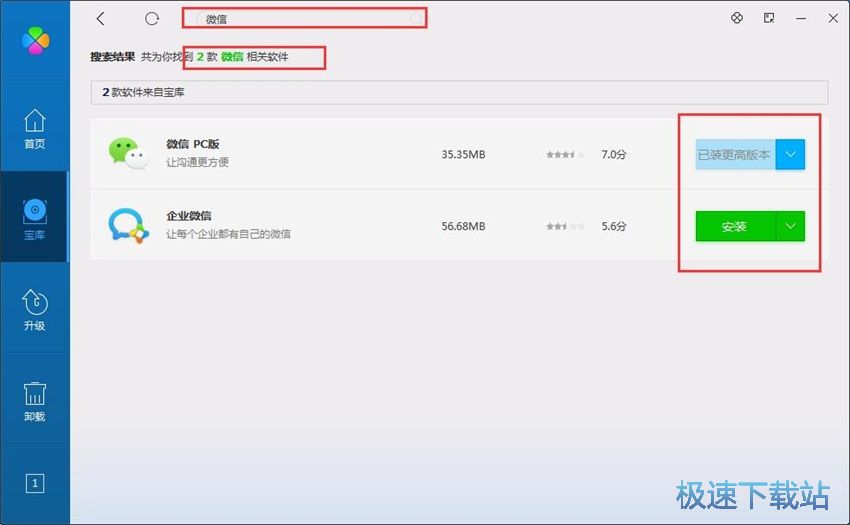Click the 7.0分 score text

pyautogui.click(x=614, y=155)
